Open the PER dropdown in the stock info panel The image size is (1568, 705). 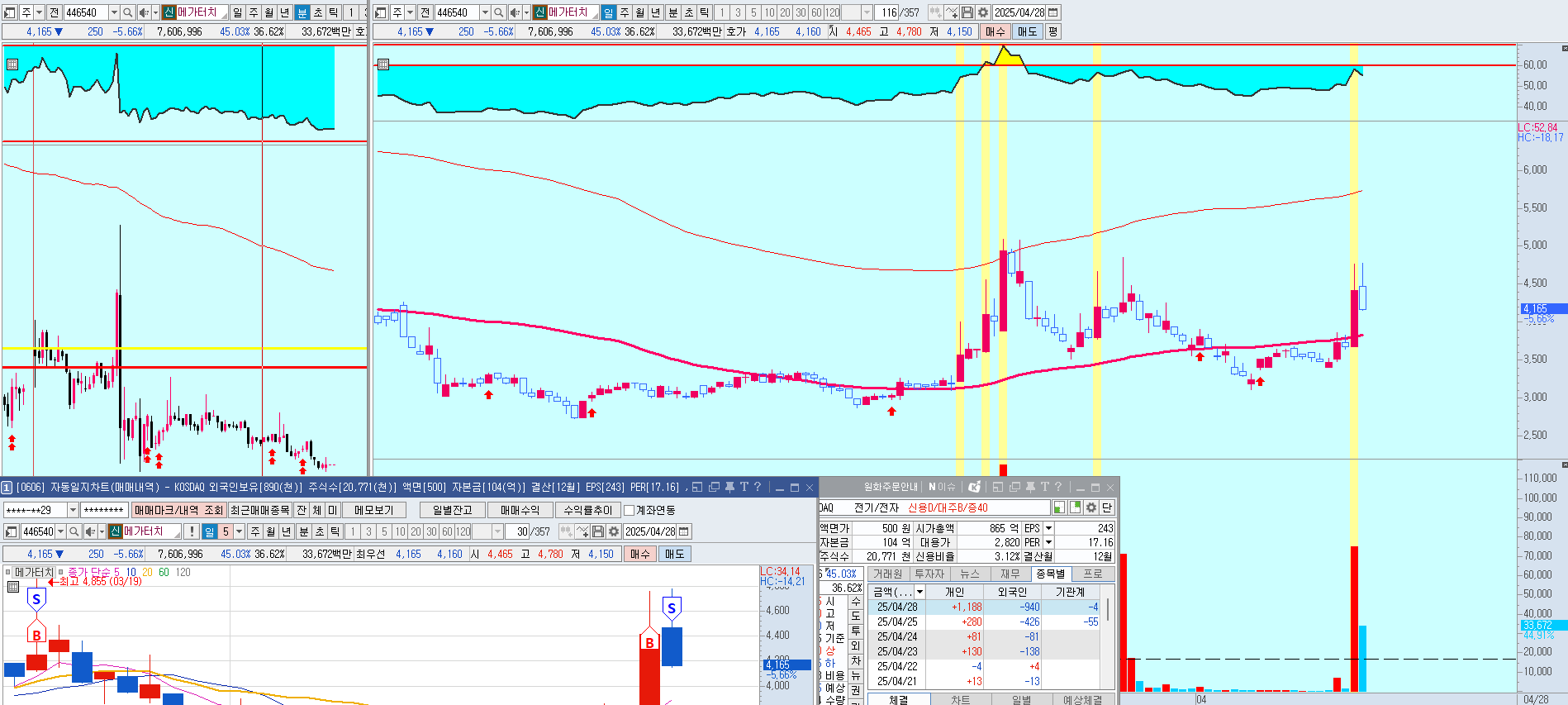coord(1048,542)
